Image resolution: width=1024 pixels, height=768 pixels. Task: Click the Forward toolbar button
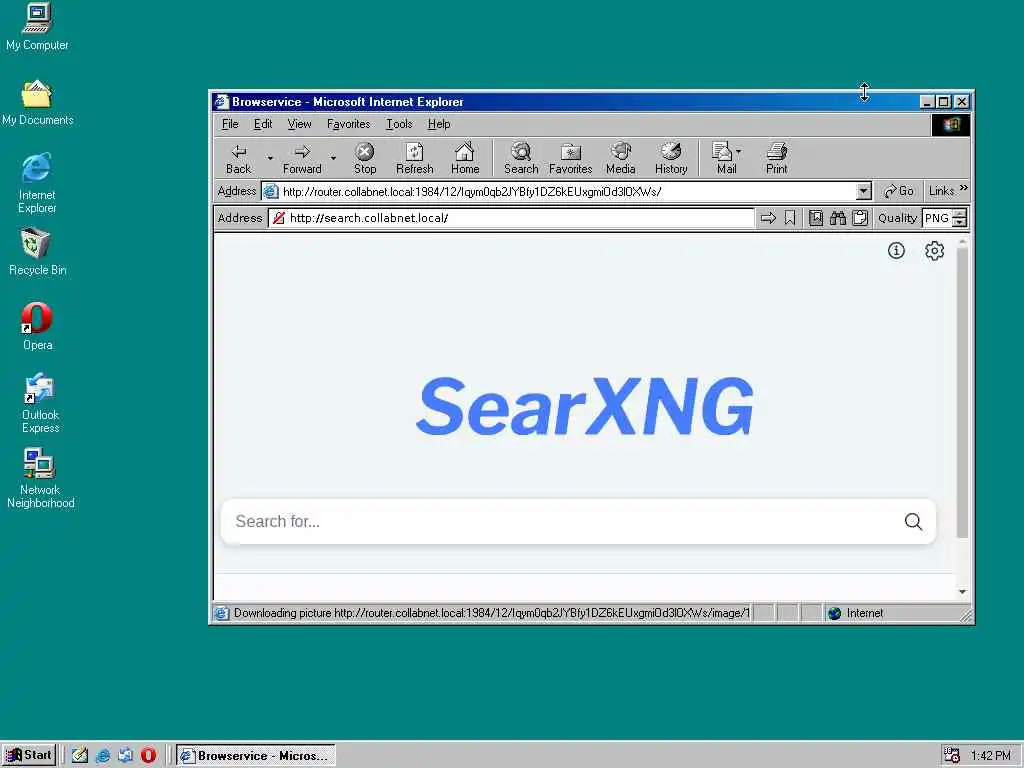pos(302,159)
